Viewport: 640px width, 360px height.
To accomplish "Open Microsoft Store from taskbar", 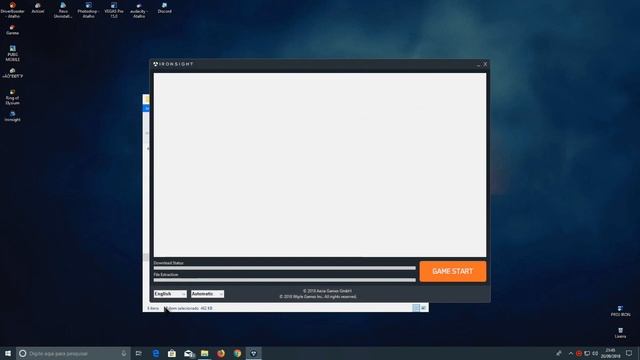I will 172,353.
